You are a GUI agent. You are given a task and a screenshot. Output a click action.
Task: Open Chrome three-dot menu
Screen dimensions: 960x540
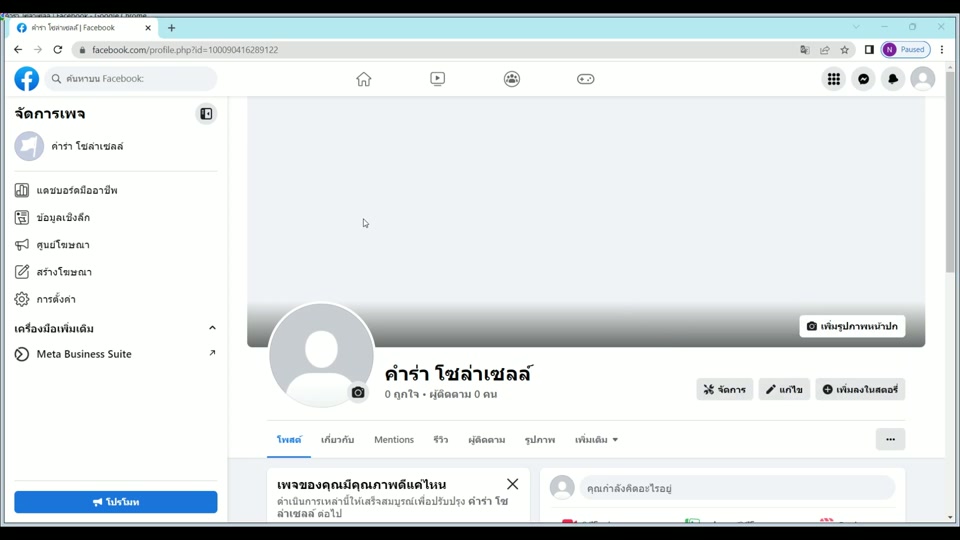(x=942, y=50)
